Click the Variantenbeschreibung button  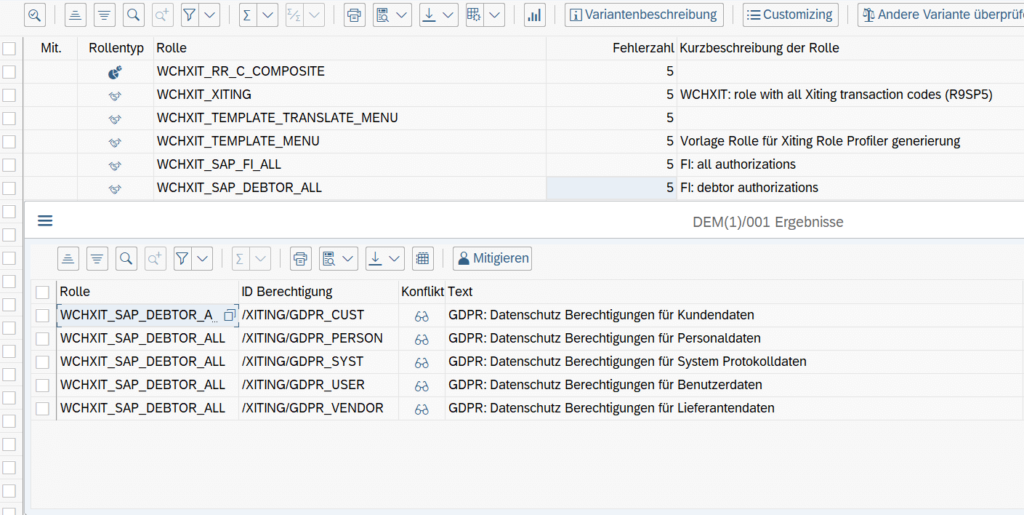coord(644,14)
